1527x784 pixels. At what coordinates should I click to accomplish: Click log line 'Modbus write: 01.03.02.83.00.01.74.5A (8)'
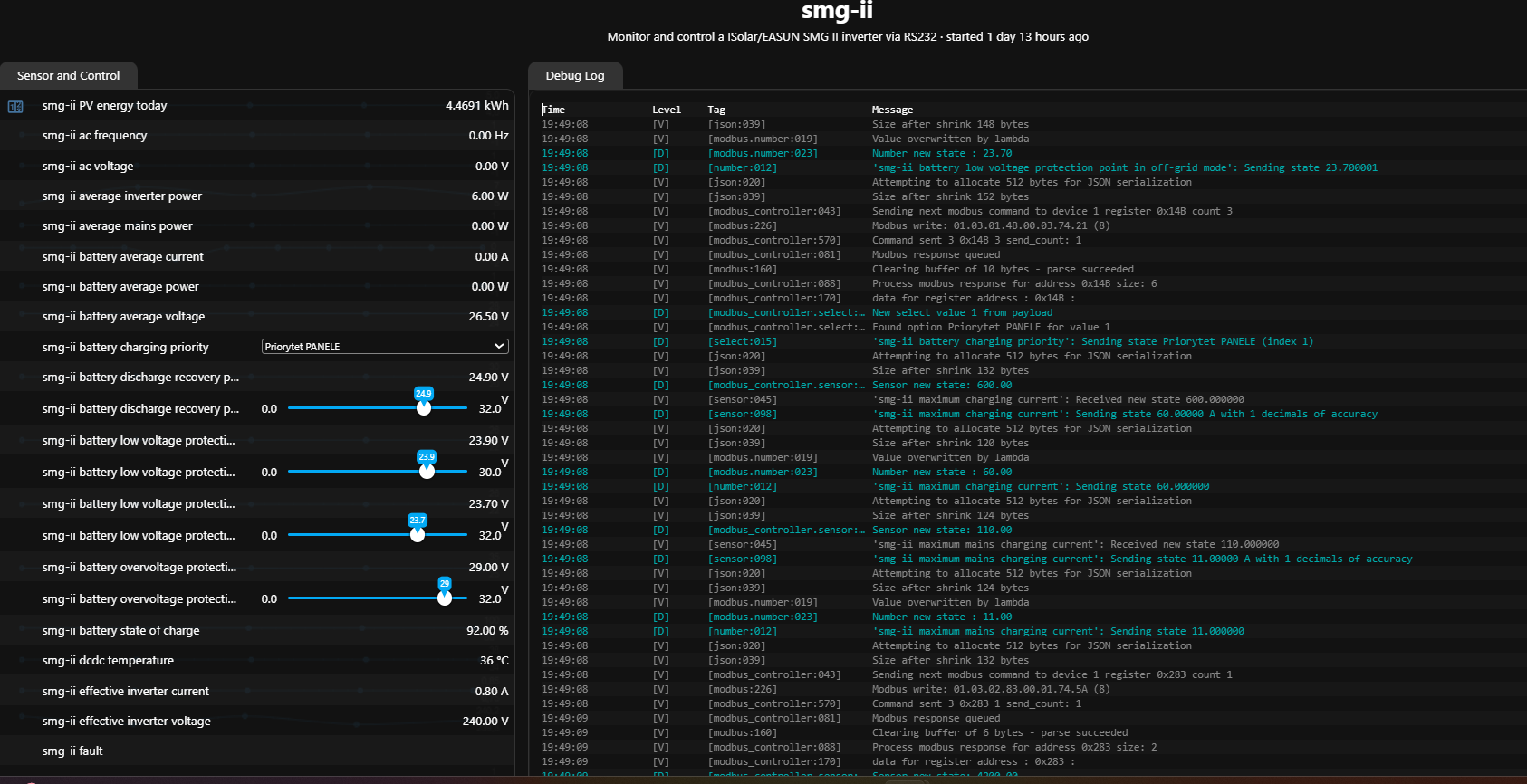[991, 690]
